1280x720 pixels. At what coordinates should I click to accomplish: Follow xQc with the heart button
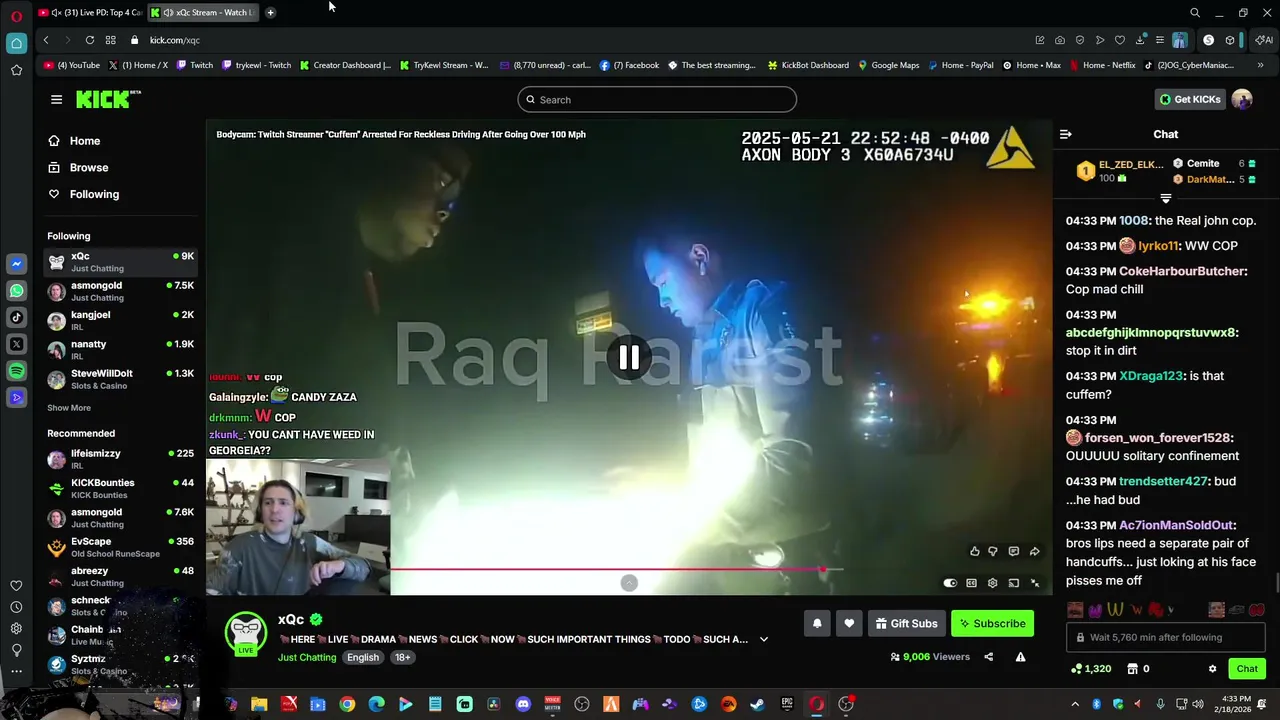point(849,623)
